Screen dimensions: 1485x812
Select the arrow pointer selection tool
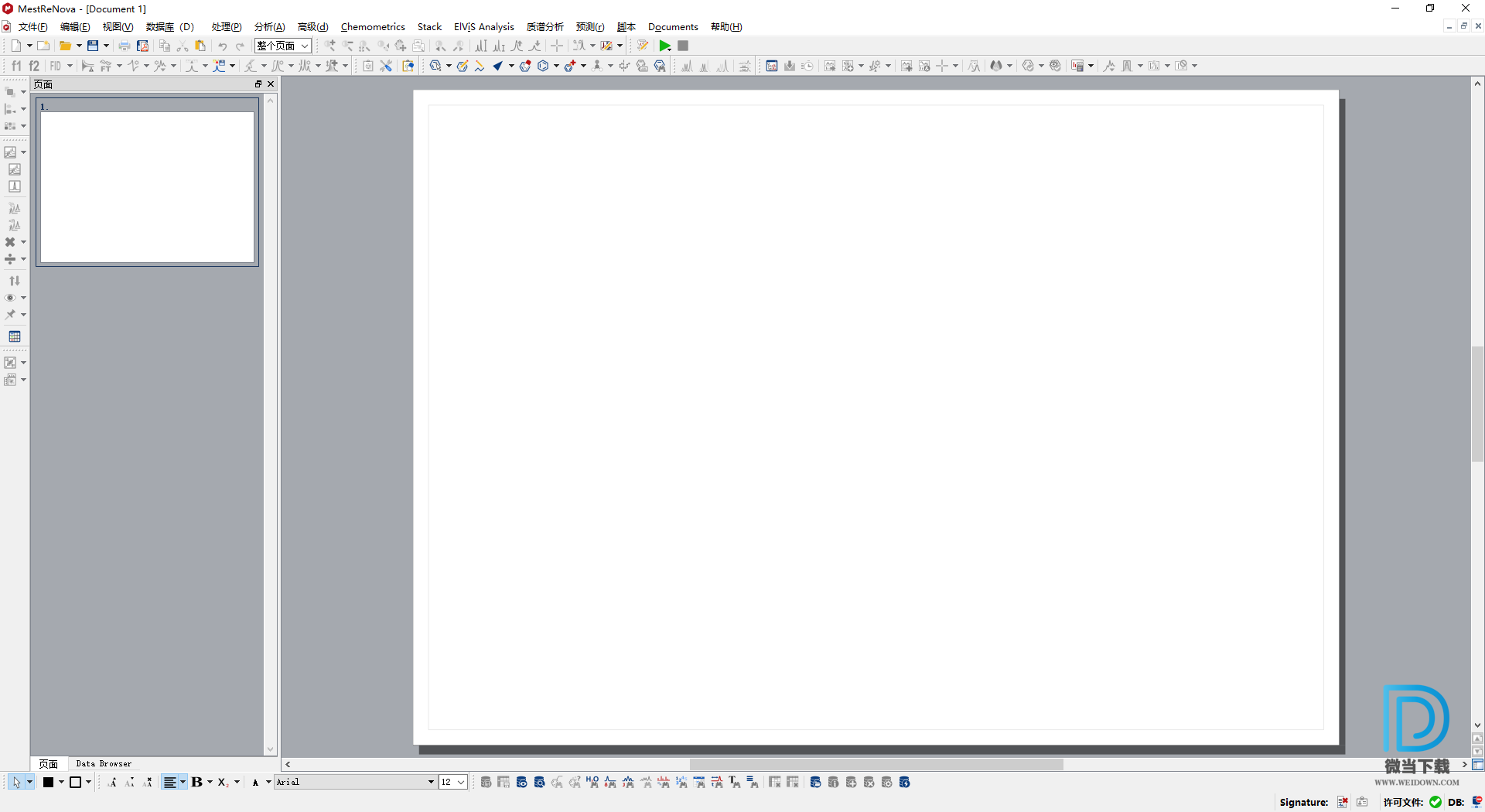pyautogui.click(x=16, y=782)
